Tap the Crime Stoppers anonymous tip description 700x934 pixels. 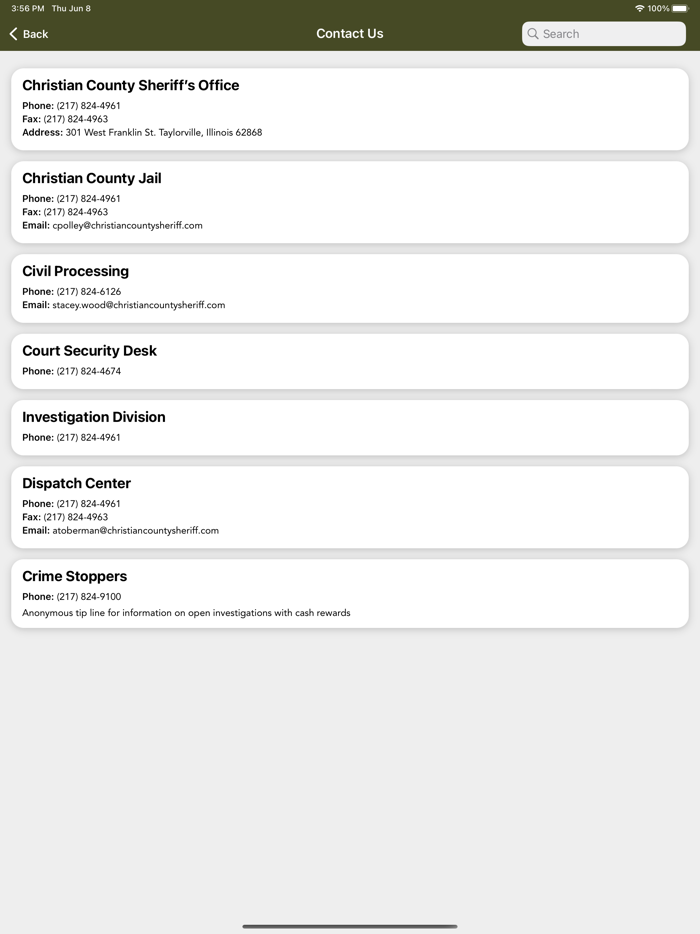click(x=186, y=613)
